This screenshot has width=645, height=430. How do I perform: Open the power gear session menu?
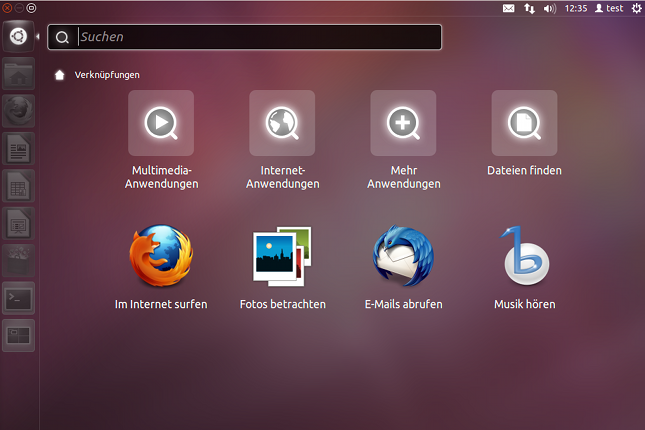click(x=636, y=8)
